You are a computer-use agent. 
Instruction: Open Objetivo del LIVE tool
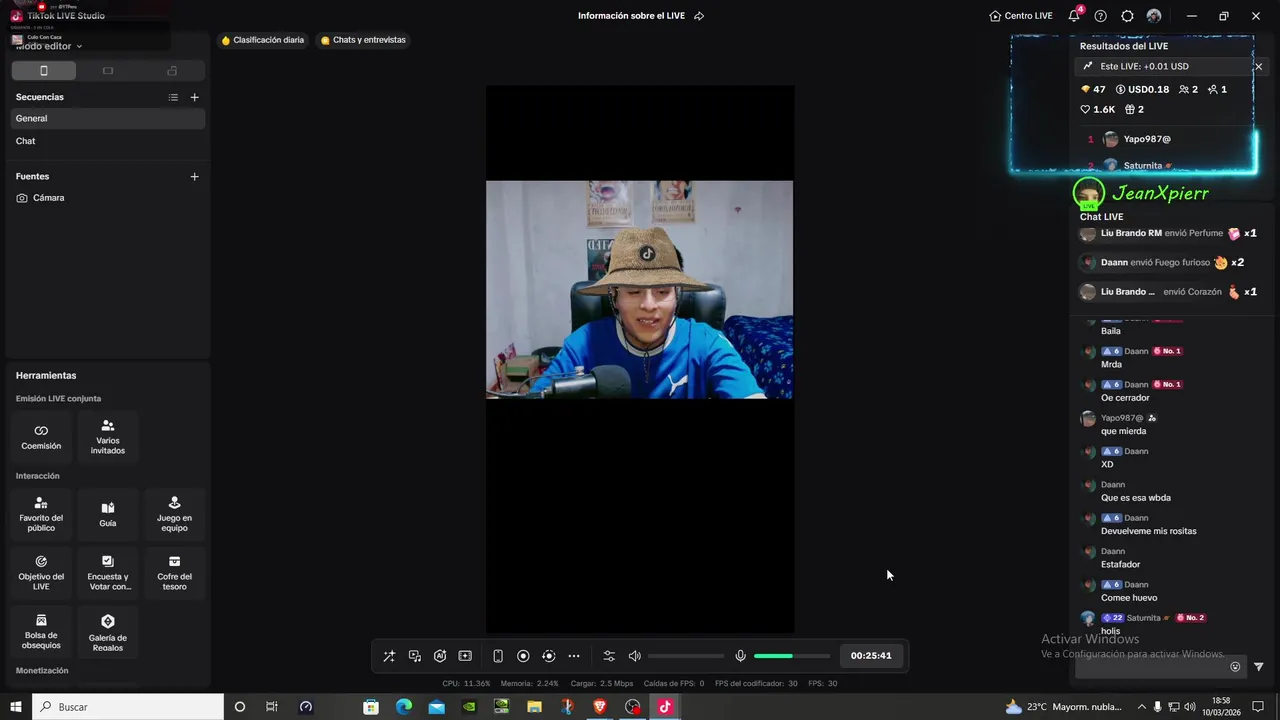41,573
